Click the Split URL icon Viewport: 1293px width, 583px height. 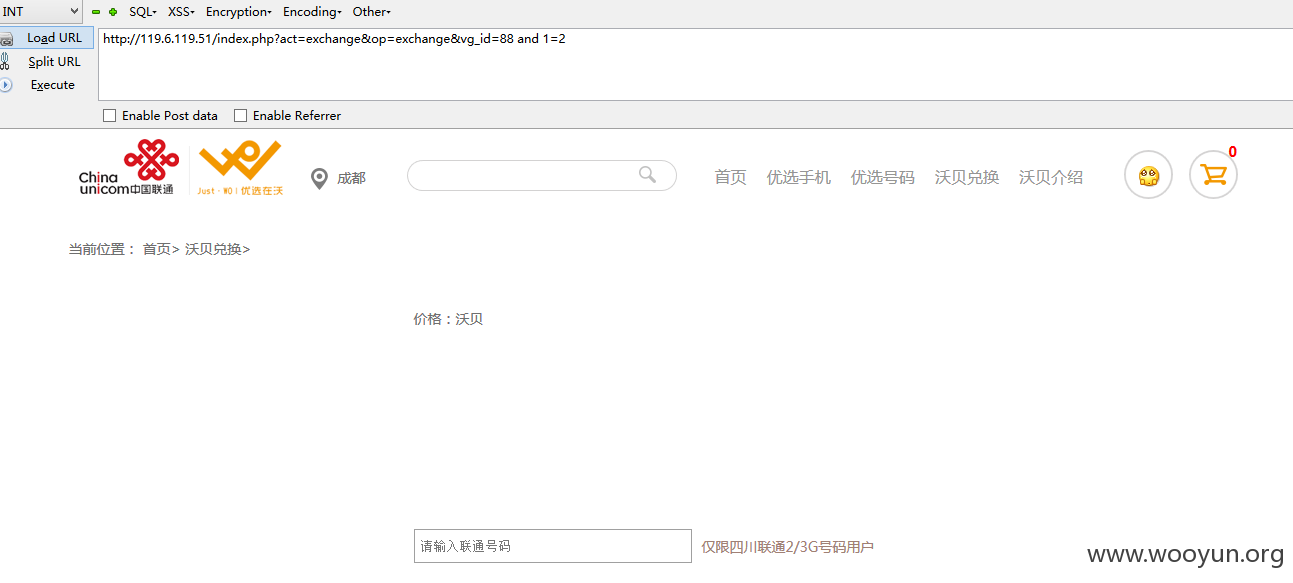coord(5,62)
